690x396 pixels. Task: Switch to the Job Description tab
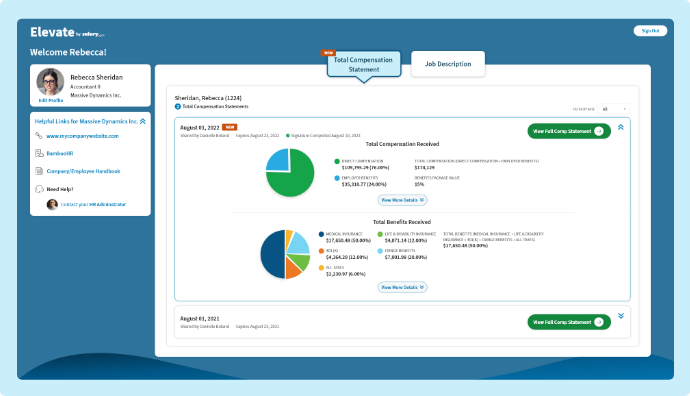coord(448,64)
